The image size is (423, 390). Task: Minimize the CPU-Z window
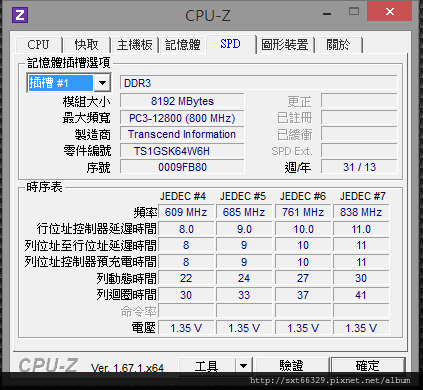click(x=327, y=14)
